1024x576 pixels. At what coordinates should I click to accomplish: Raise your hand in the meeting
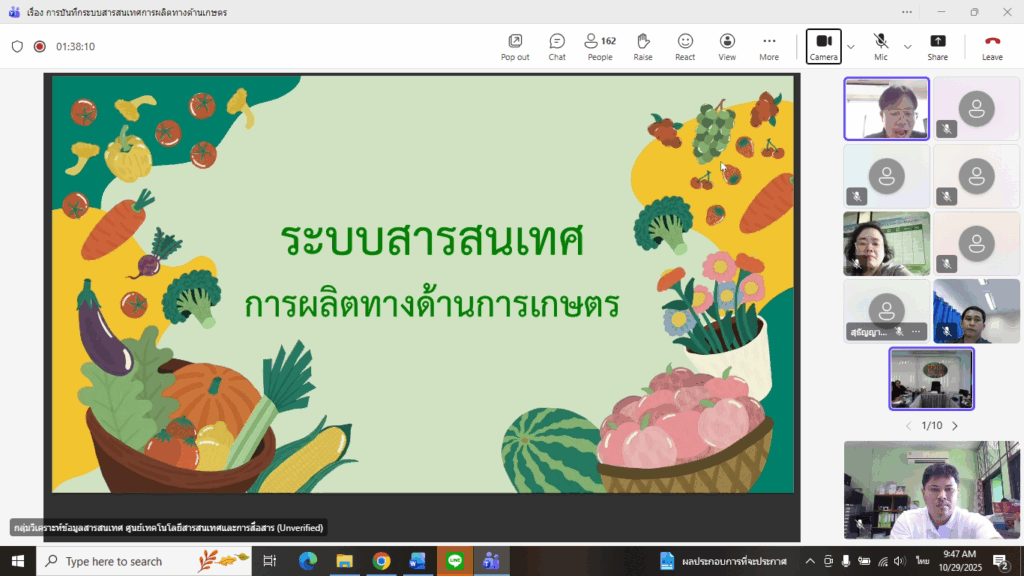pos(643,46)
